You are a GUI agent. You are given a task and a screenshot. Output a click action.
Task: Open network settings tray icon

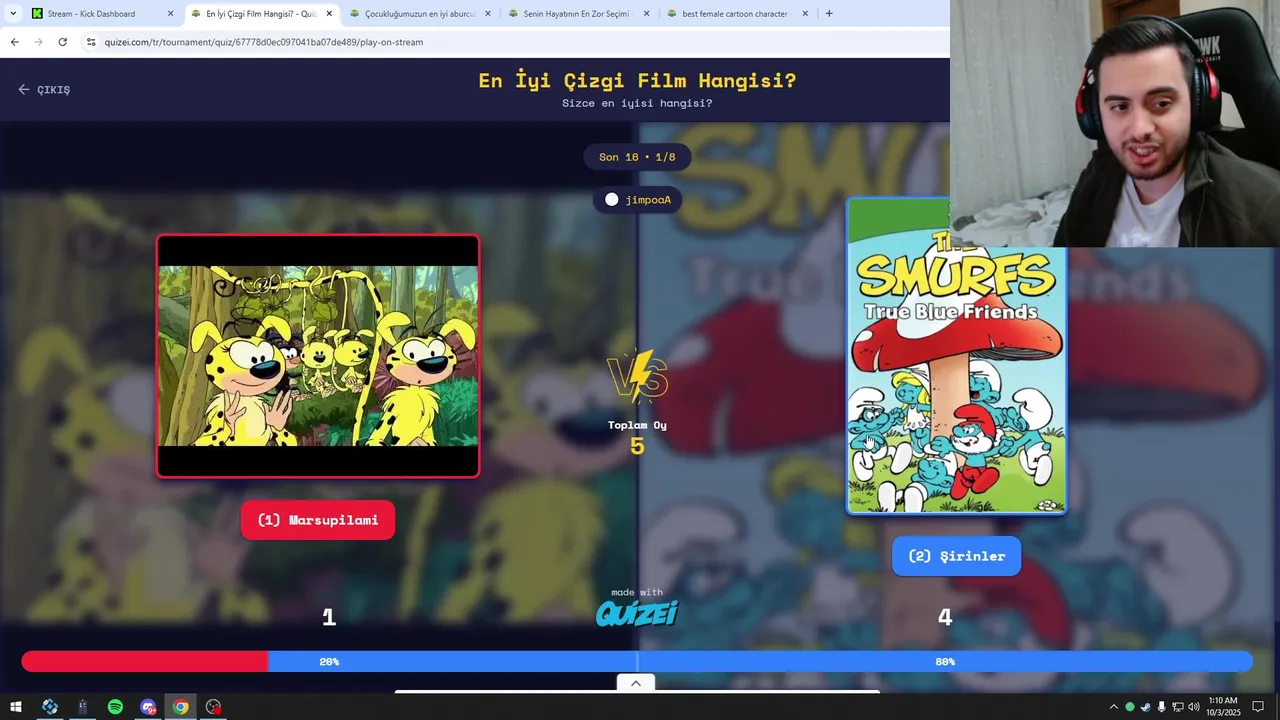pos(1177,707)
